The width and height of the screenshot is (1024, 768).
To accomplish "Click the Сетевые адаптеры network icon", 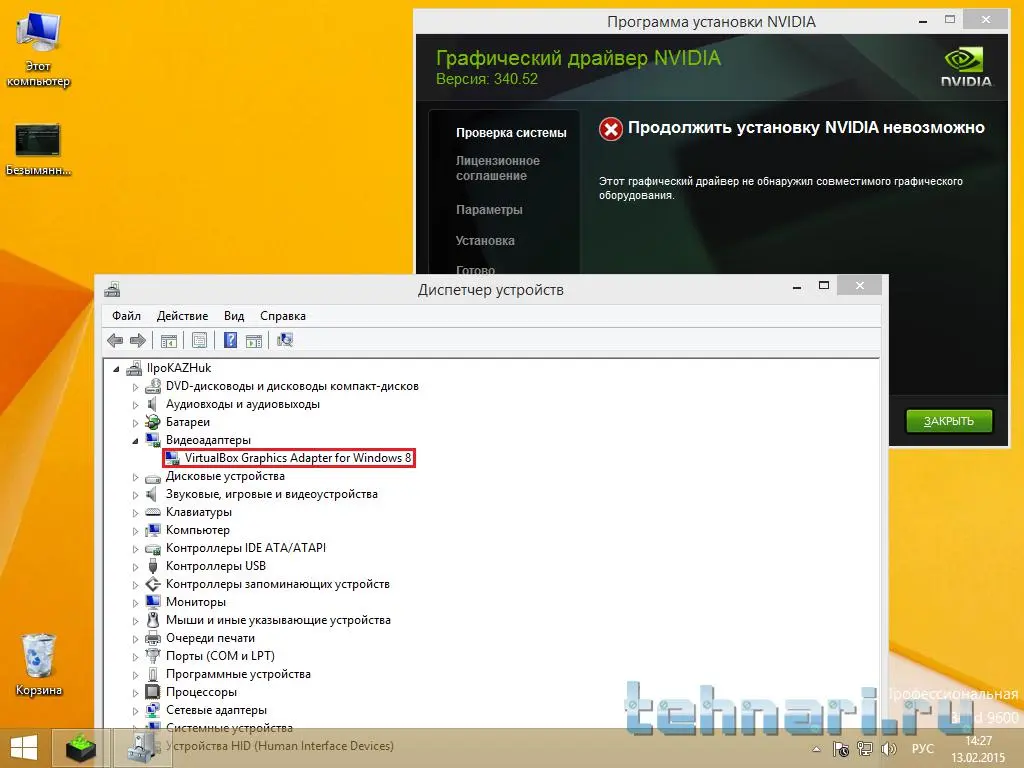I will [153, 710].
